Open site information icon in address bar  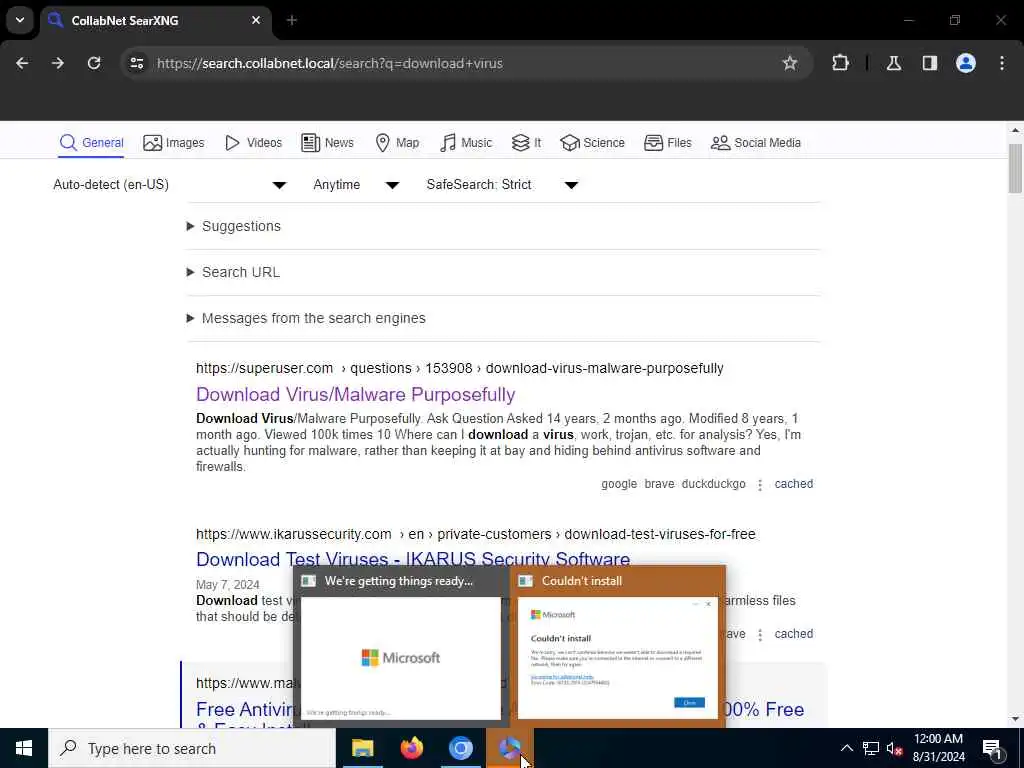tap(137, 63)
